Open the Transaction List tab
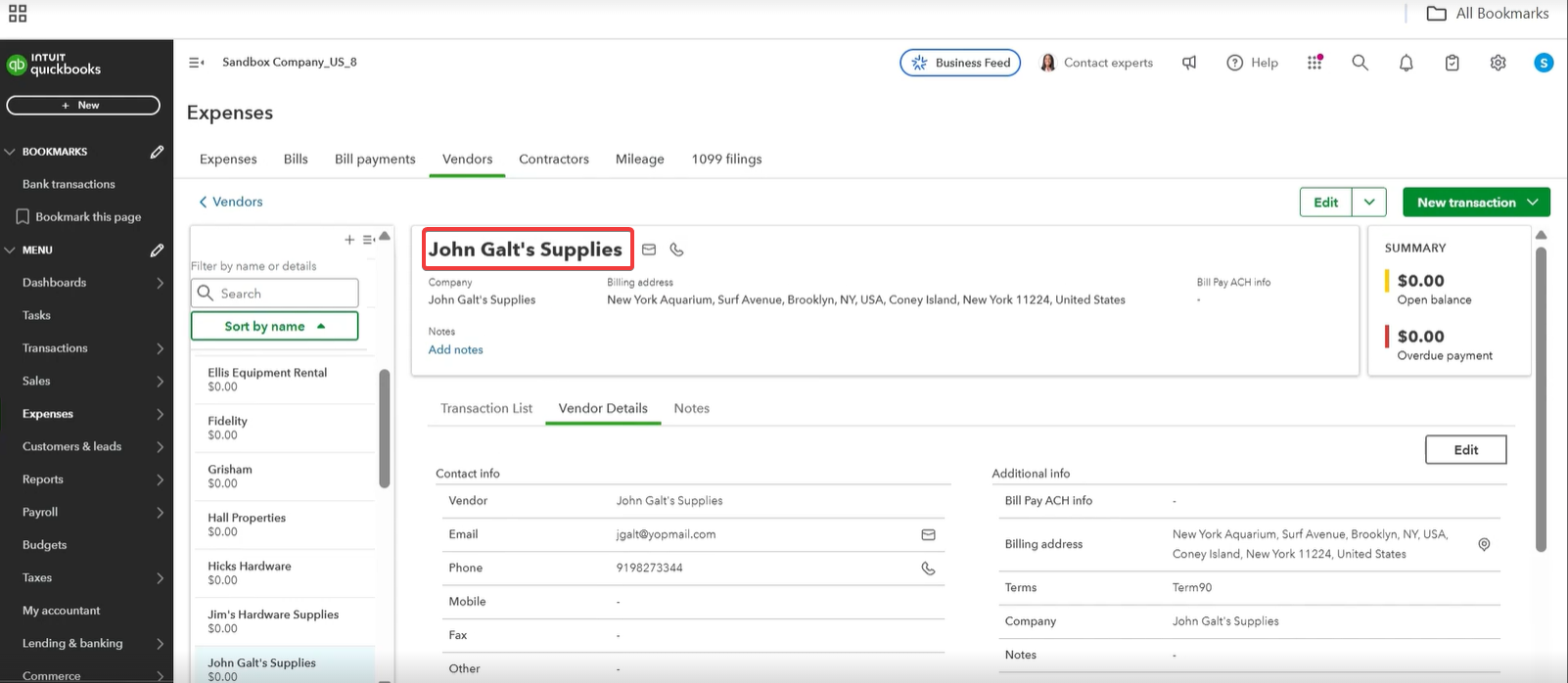The width and height of the screenshot is (1568, 683). click(486, 408)
